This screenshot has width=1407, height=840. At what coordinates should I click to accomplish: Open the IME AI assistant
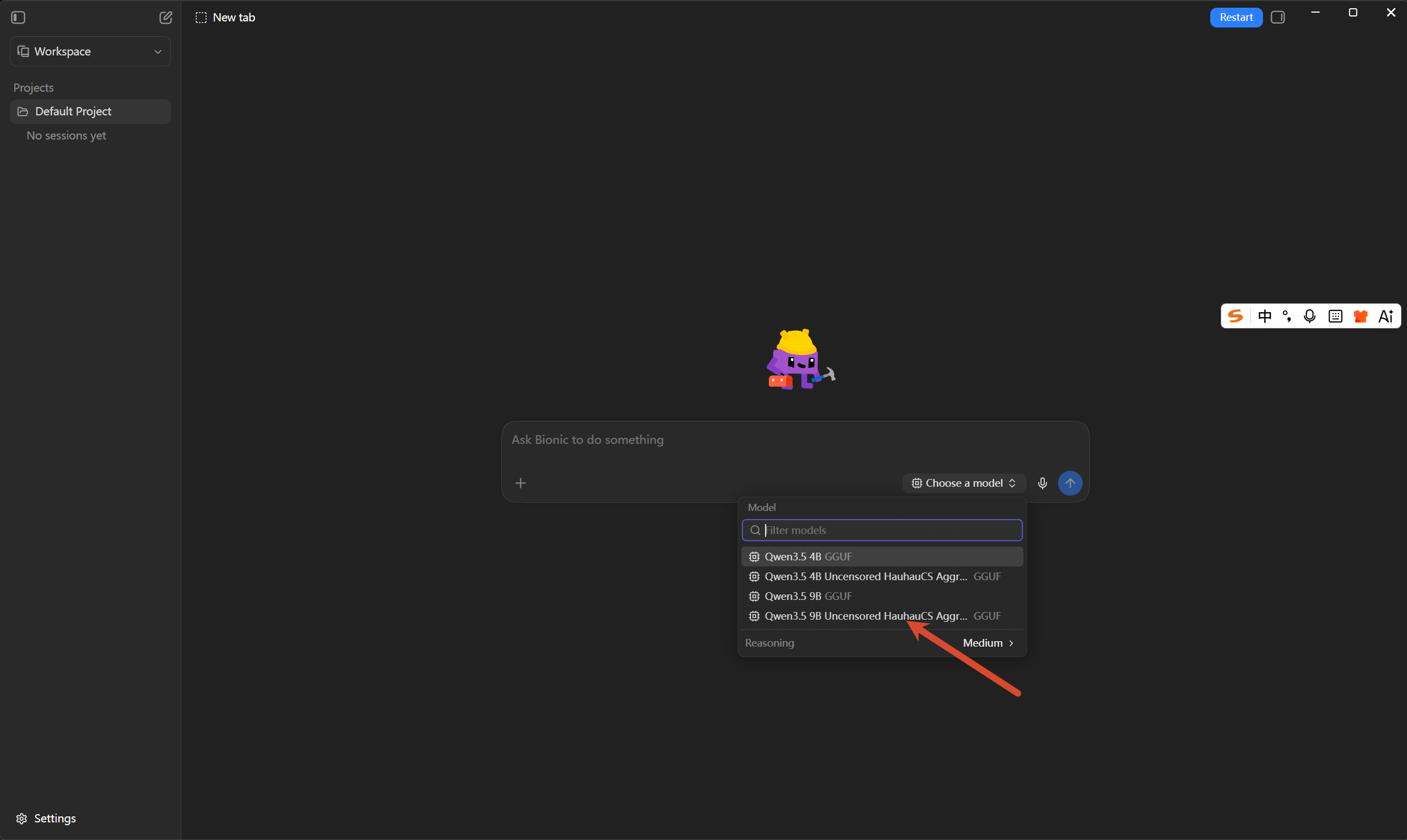click(x=1386, y=316)
